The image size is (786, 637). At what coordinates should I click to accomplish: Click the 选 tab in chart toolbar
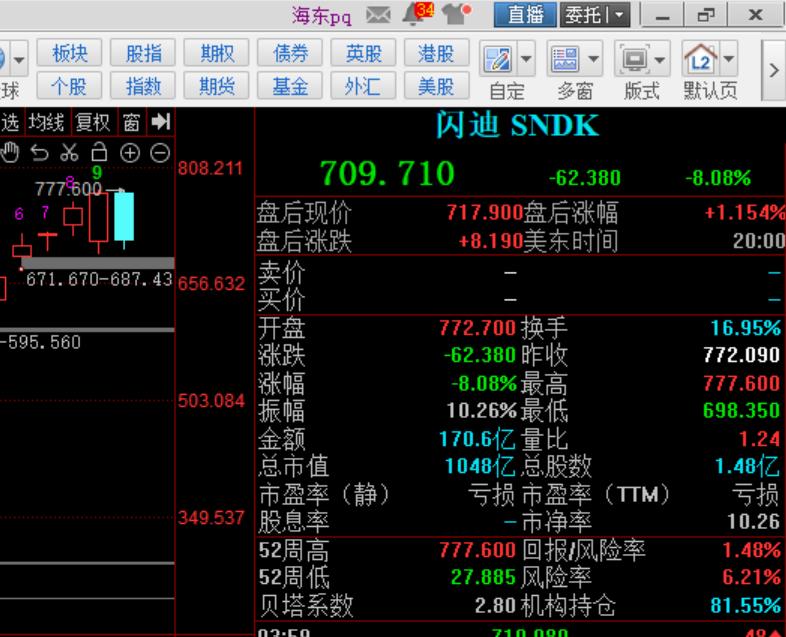(10, 122)
